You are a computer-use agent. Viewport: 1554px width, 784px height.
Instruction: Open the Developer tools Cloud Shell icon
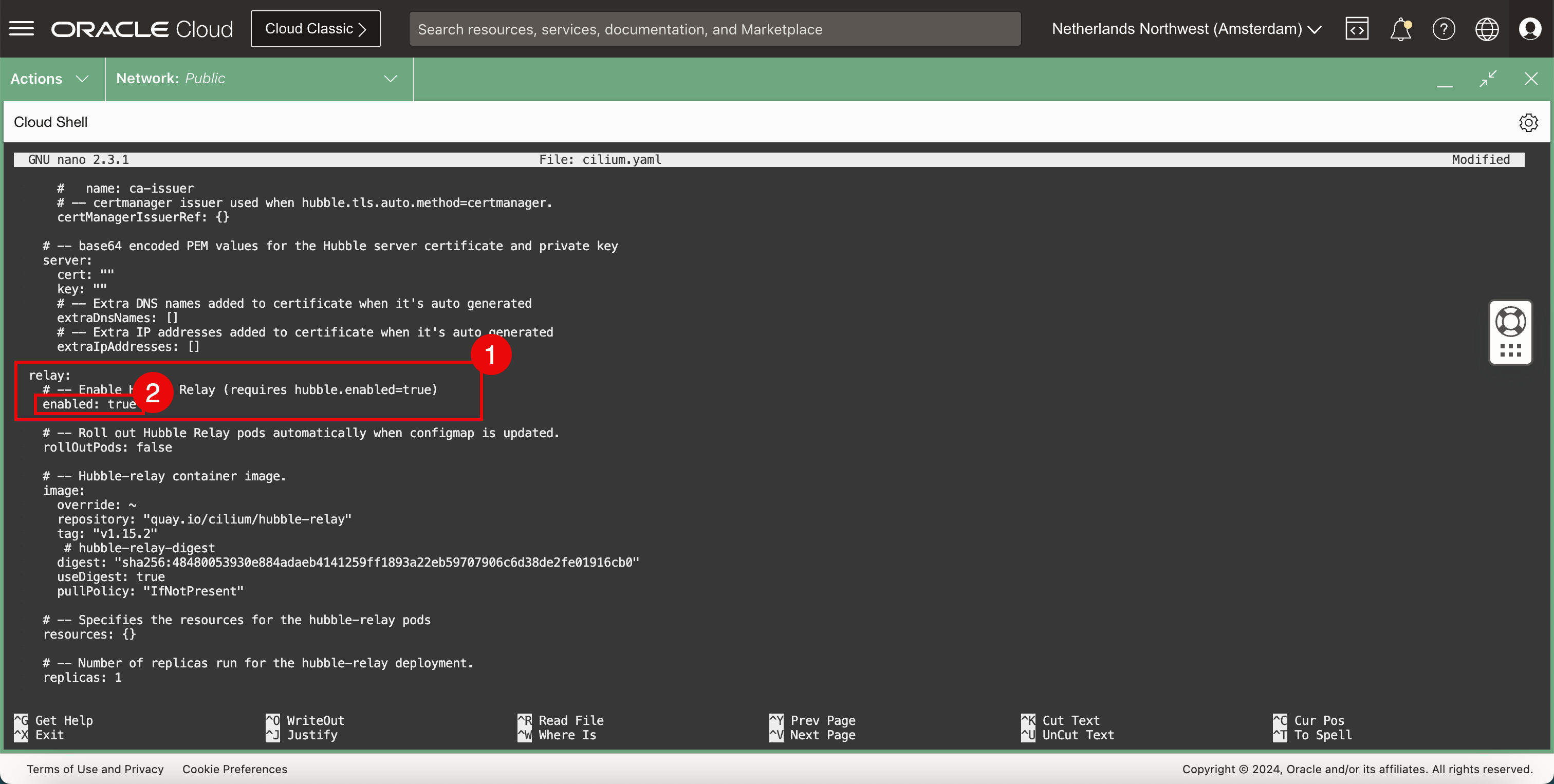click(x=1357, y=29)
